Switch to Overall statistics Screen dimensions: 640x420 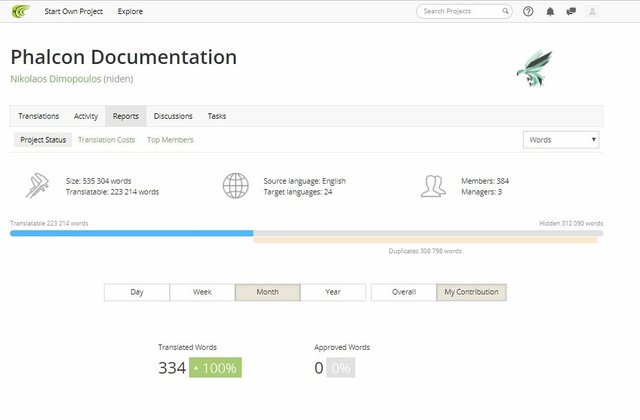(x=404, y=292)
